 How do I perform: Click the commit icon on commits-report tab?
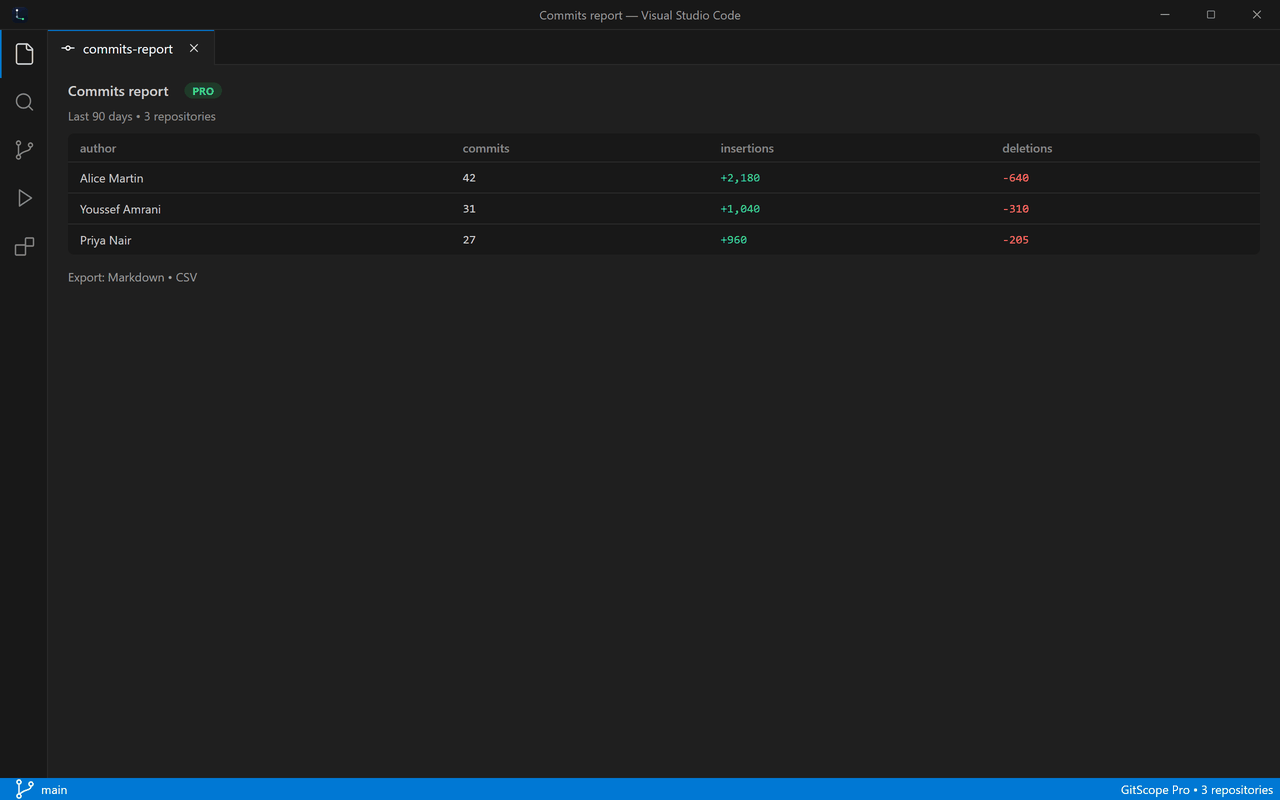pyautogui.click(x=68, y=48)
